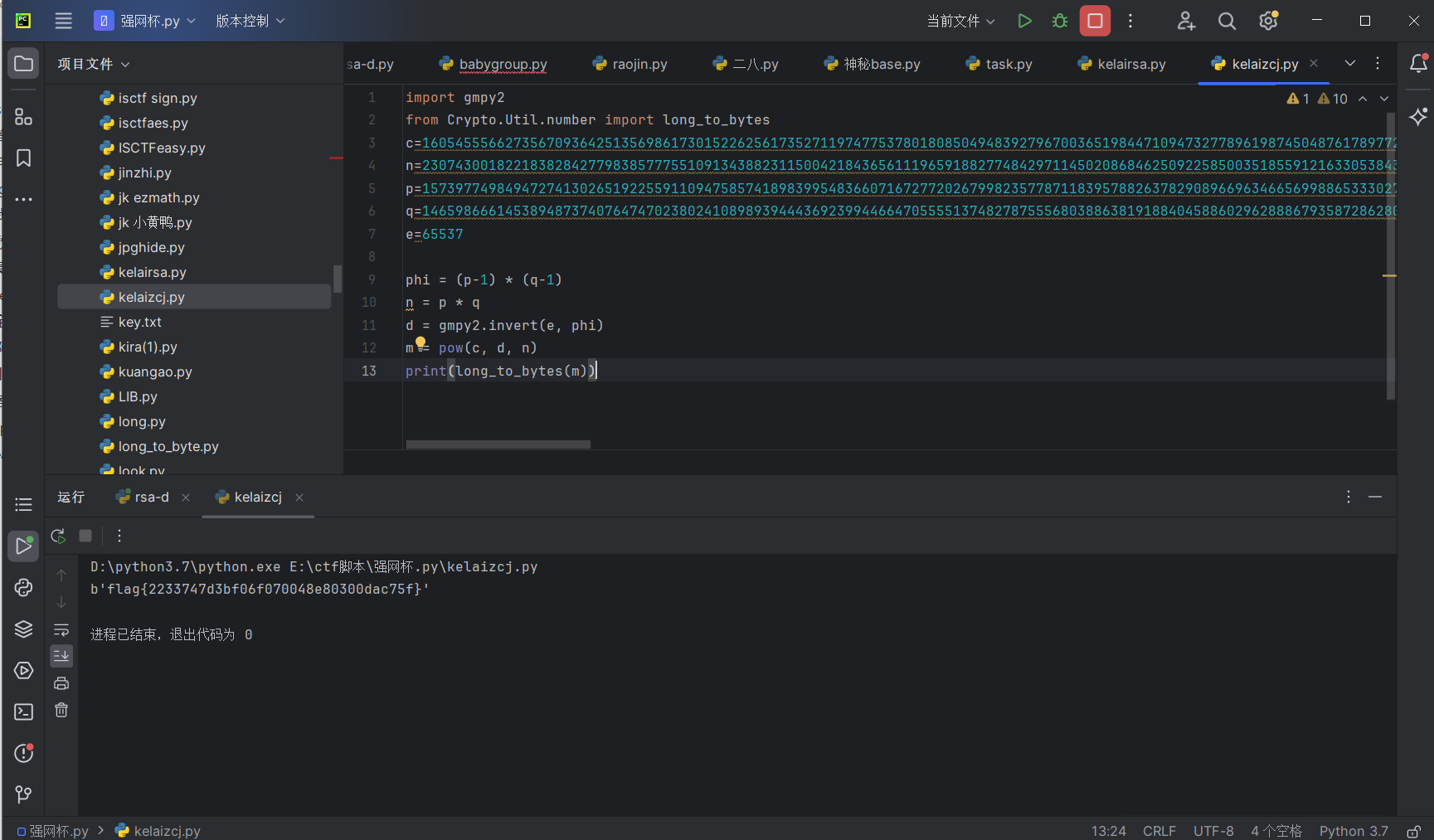
Task: Open the Python Packages layers icon
Action: 23,629
